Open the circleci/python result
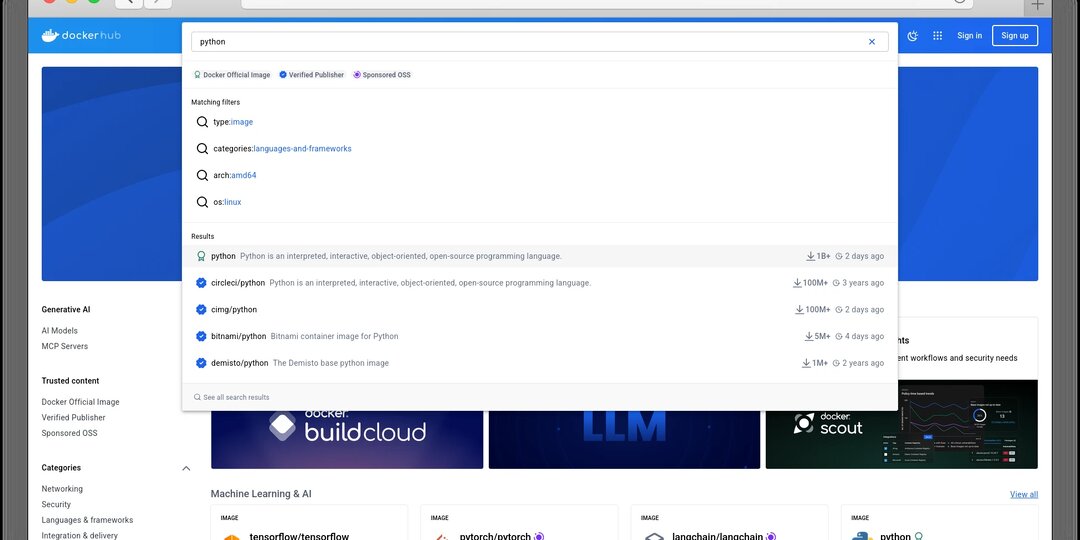The height and width of the screenshot is (540, 1080). click(540, 283)
